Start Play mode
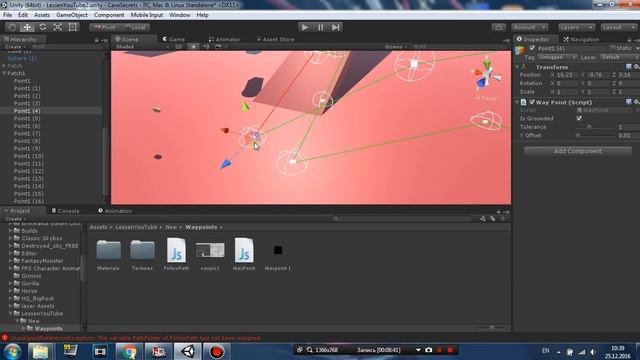The height and width of the screenshot is (360, 640). click(x=305, y=27)
